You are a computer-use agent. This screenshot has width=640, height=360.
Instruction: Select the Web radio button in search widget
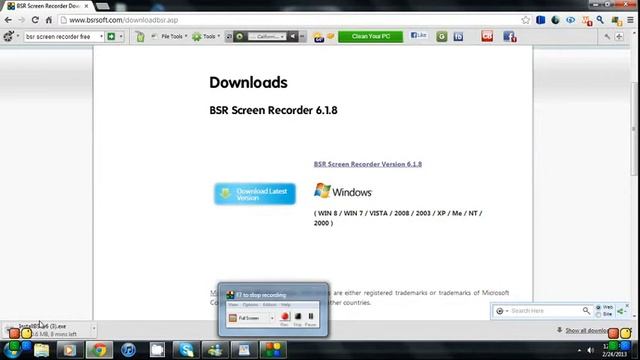(598, 307)
